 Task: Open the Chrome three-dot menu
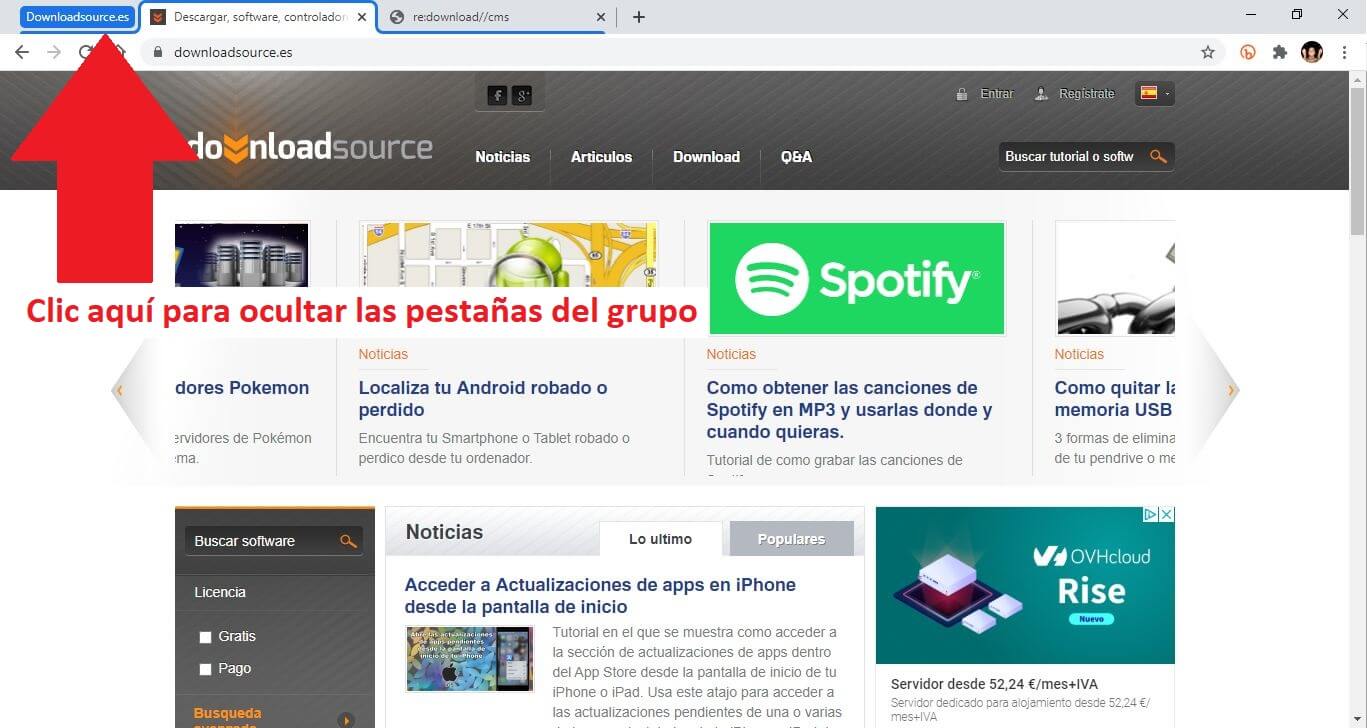click(1345, 52)
